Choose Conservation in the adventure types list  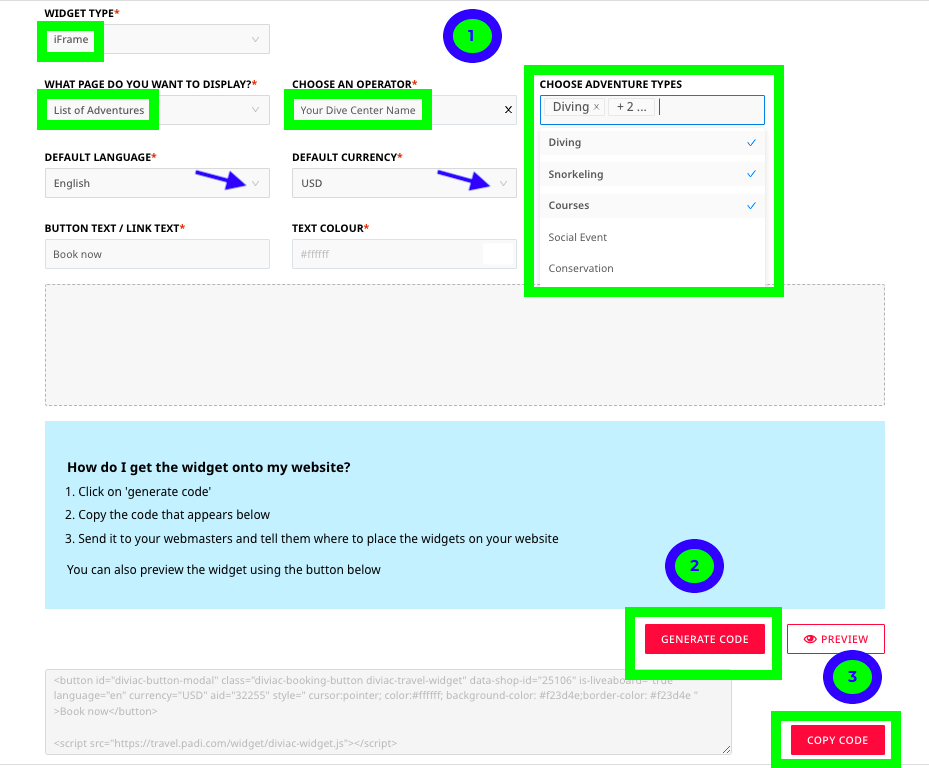click(x=581, y=268)
